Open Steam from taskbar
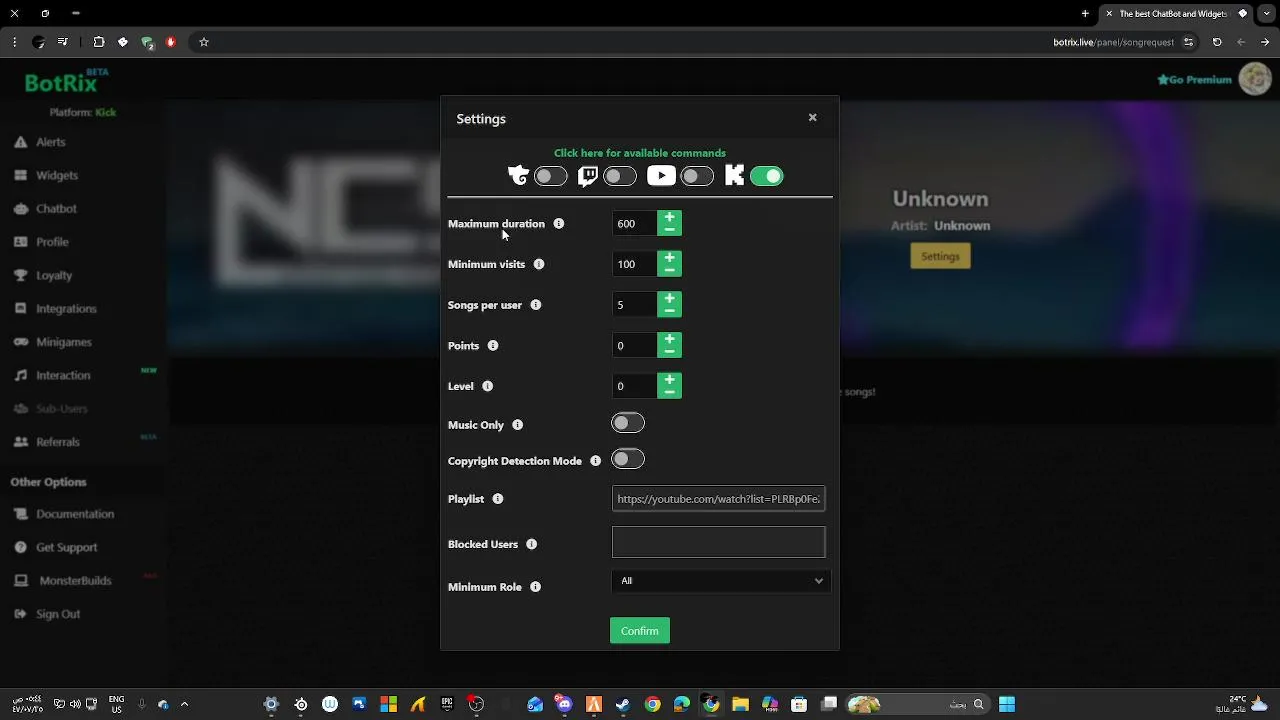The width and height of the screenshot is (1280, 720). coord(623,704)
